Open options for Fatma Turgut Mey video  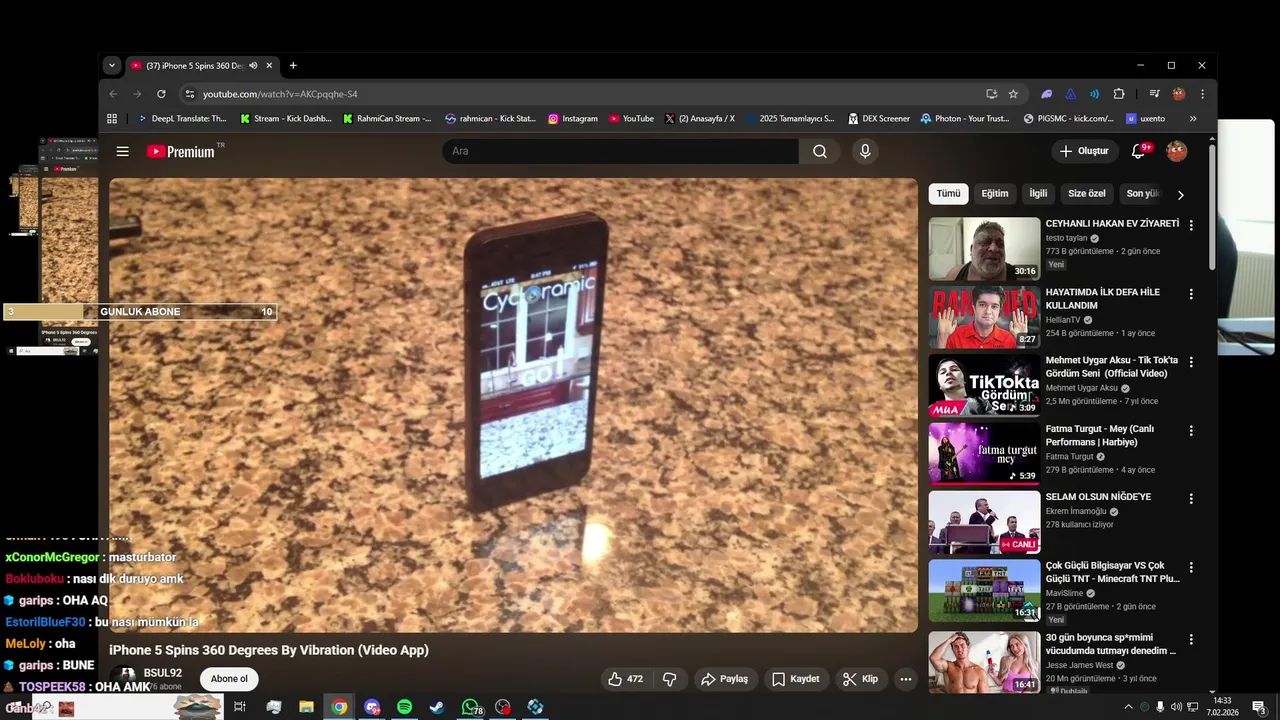click(1191, 430)
